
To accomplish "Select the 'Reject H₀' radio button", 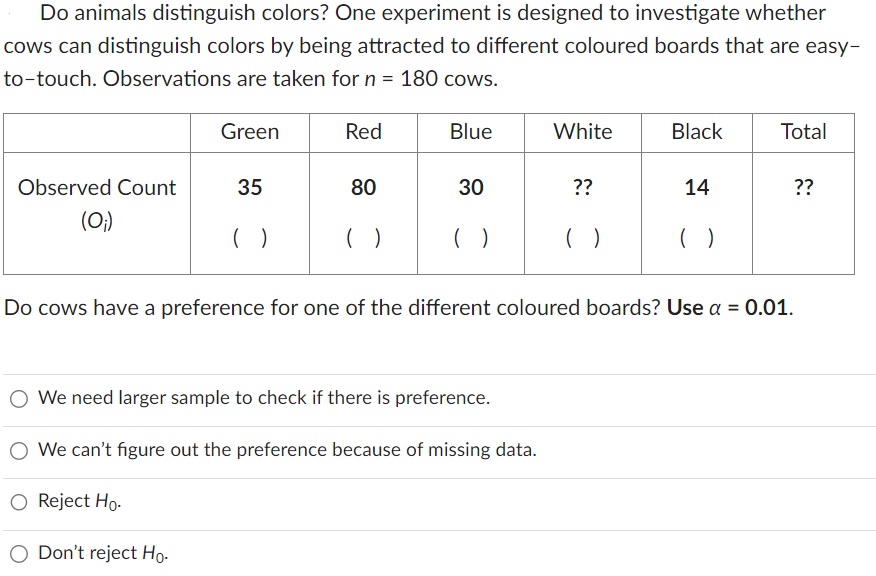I will click(x=18, y=501).
